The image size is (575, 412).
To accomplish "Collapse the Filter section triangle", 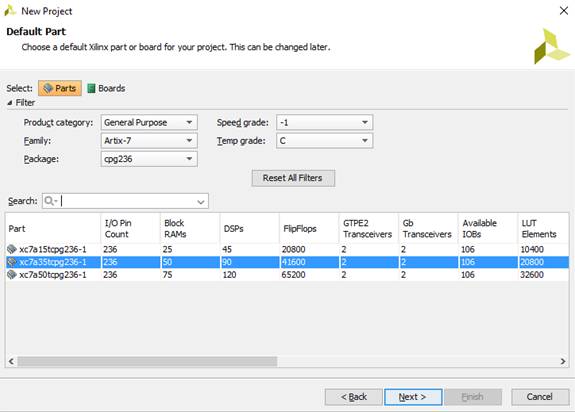I will pos(10,103).
